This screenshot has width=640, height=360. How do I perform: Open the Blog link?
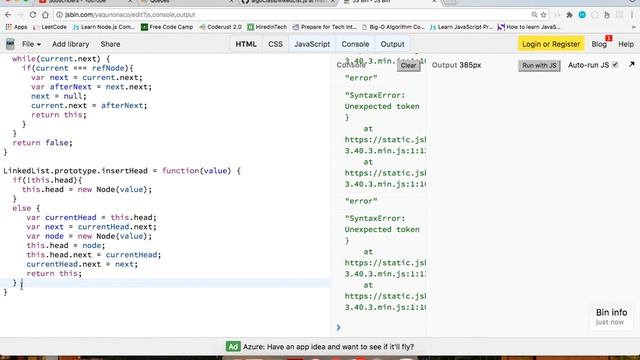(599, 44)
